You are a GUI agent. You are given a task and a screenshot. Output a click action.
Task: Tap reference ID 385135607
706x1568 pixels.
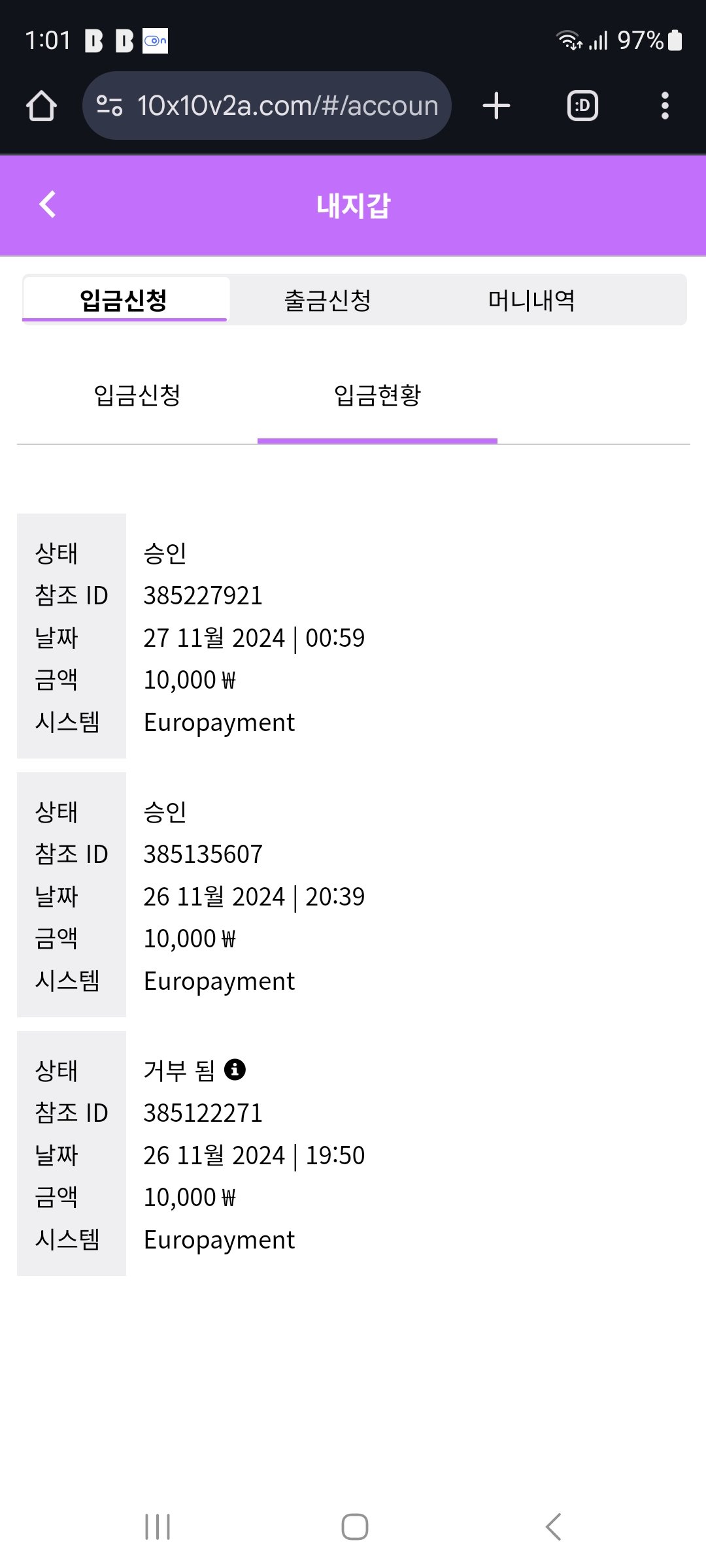pyautogui.click(x=203, y=855)
